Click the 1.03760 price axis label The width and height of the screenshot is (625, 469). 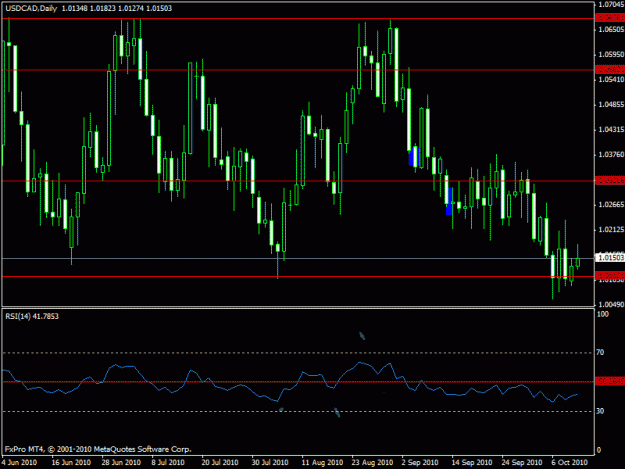pos(611,155)
